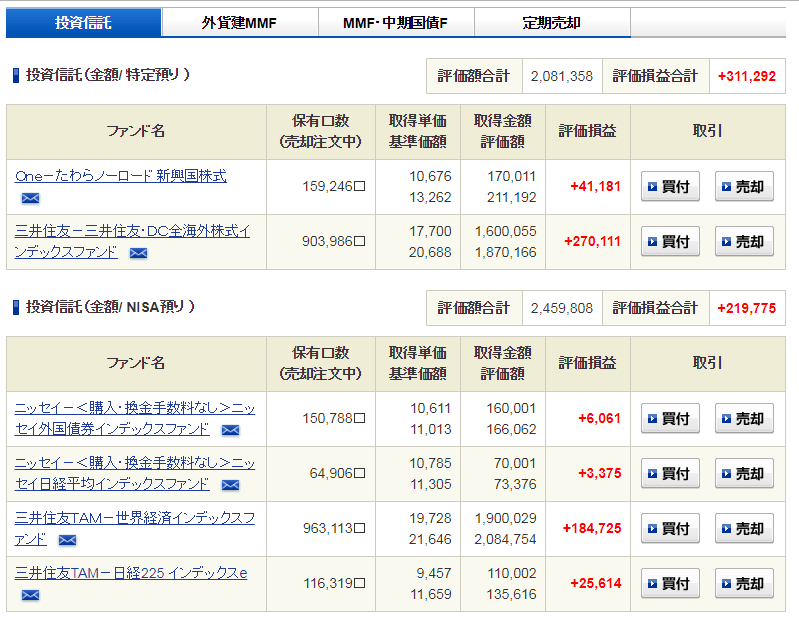799x622 pixels.
Task: Click mail icon for ニッセイ外国債券インデックスファンド
Action: coord(230,430)
